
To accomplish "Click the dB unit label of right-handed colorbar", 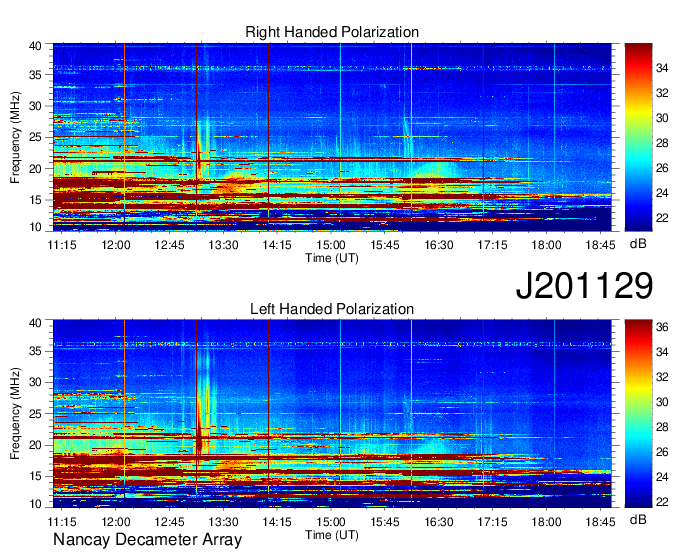I will click(x=638, y=244).
